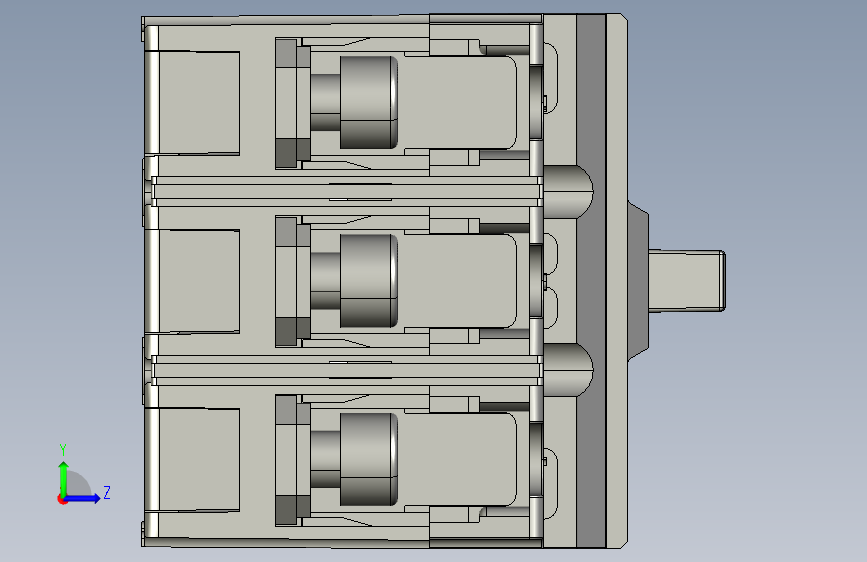
Task: Select the "Z" axis label
Action: tap(107, 492)
